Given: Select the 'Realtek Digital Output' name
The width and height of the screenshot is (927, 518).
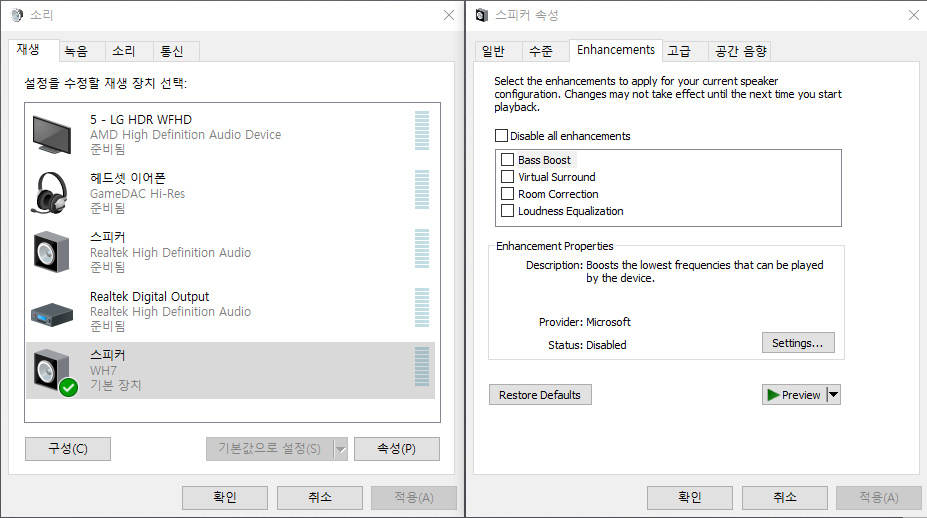Looking at the screenshot, I should click(150, 296).
